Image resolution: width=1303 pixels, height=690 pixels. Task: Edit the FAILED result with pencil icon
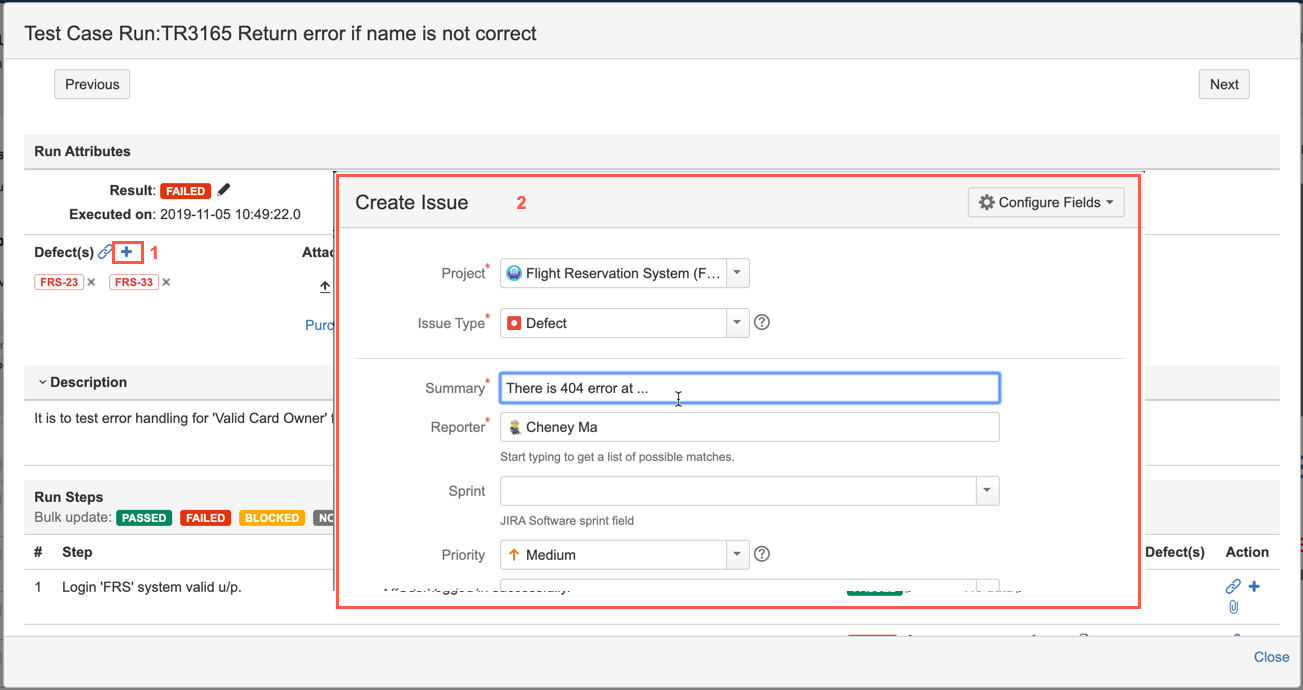224,190
